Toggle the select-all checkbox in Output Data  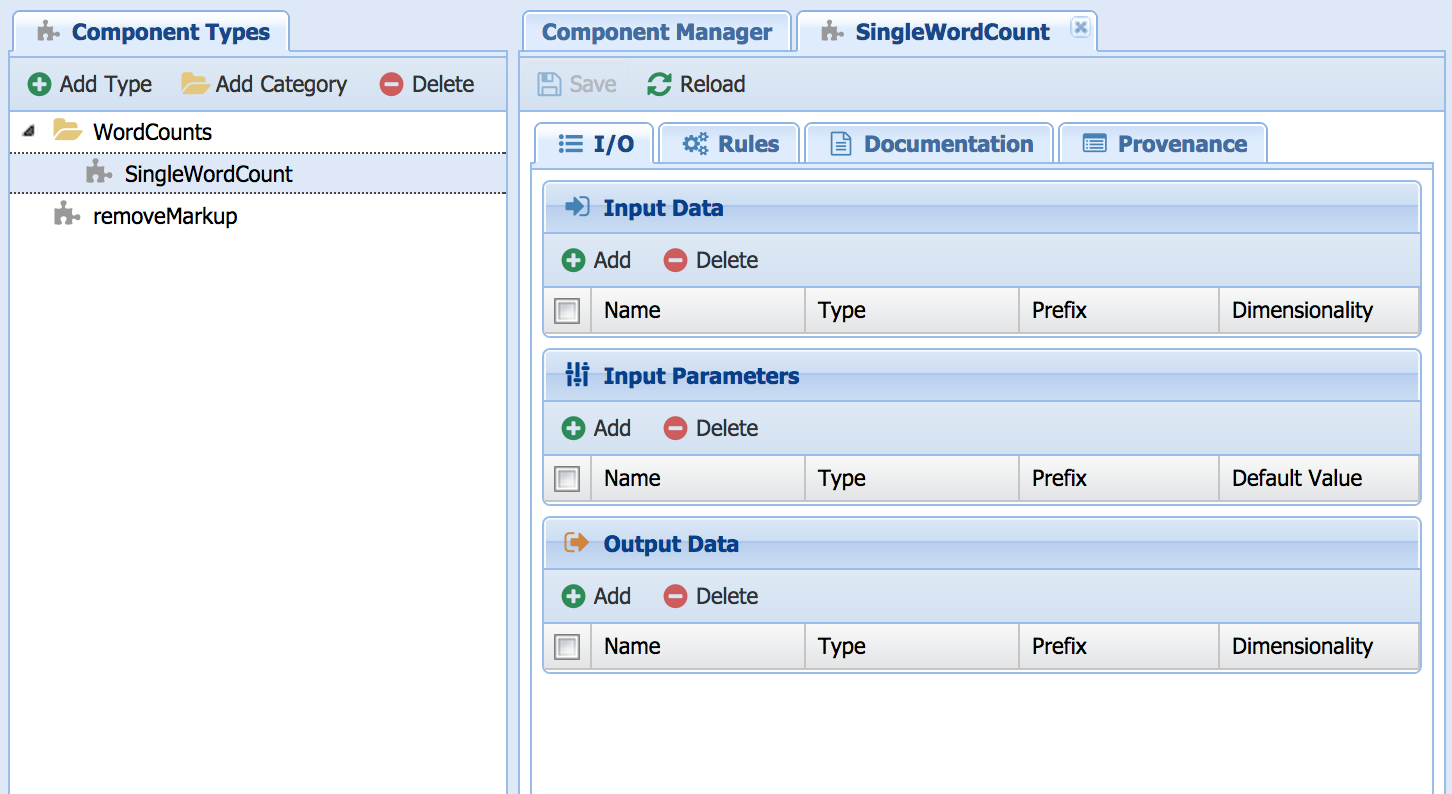pyautogui.click(x=567, y=647)
